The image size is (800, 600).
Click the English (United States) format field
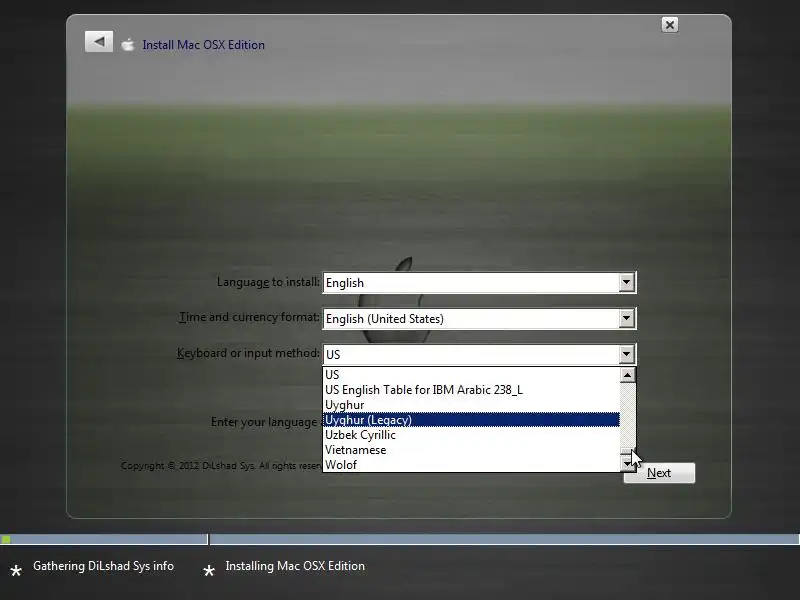479,318
